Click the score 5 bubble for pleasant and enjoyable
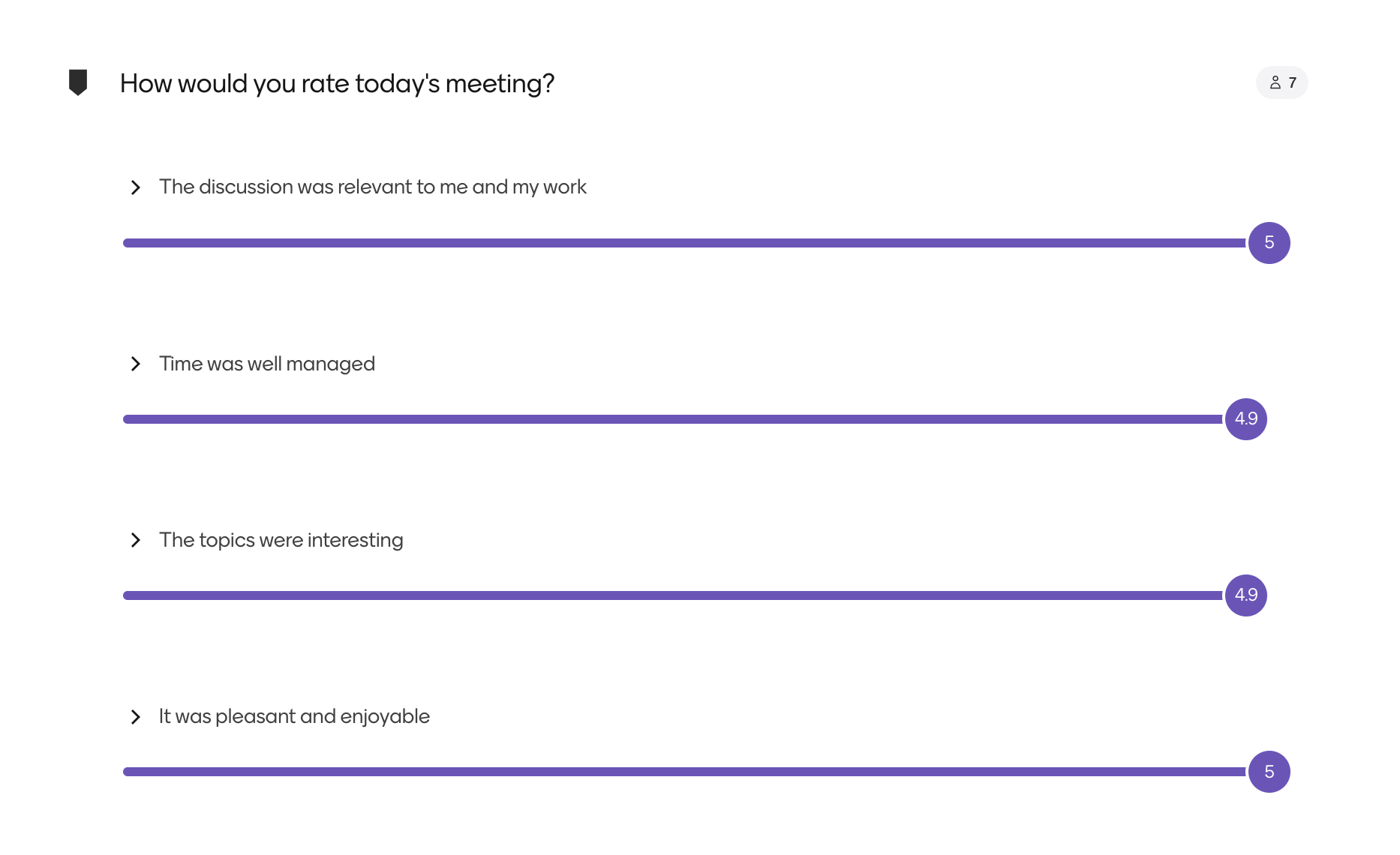This screenshot has width=1400, height=855. point(1269,772)
